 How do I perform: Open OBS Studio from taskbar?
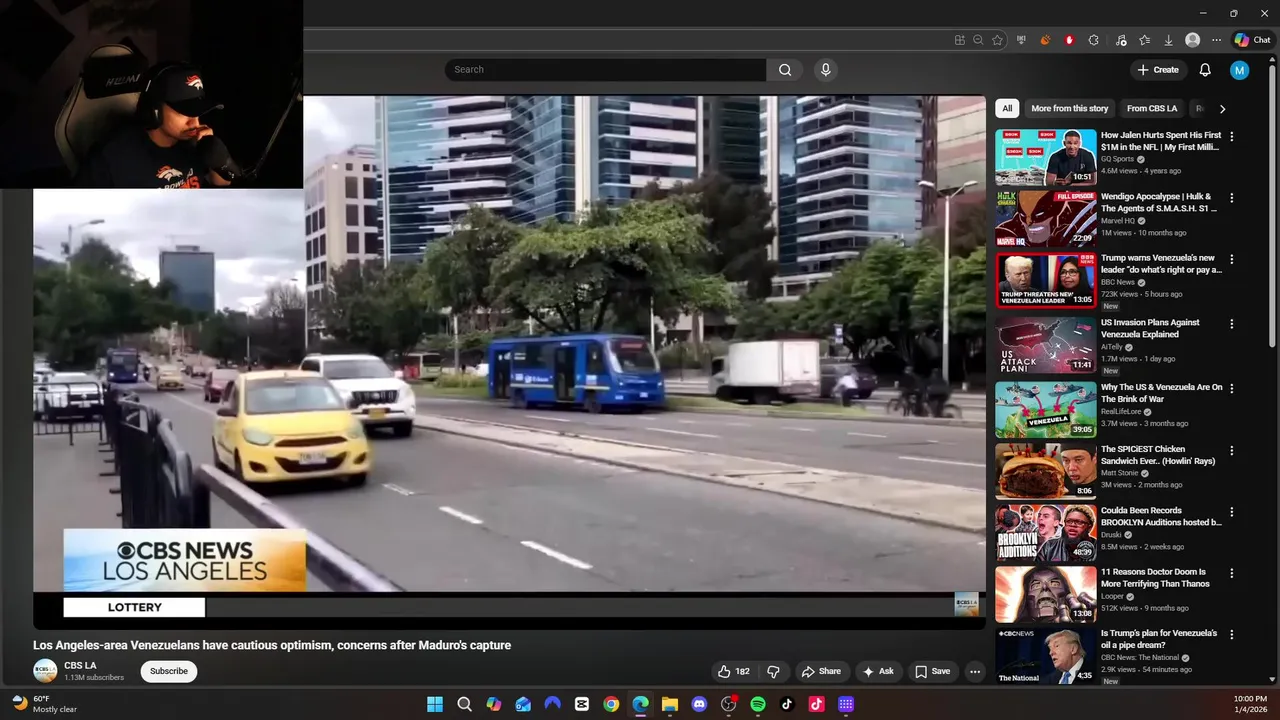point(729,704)
